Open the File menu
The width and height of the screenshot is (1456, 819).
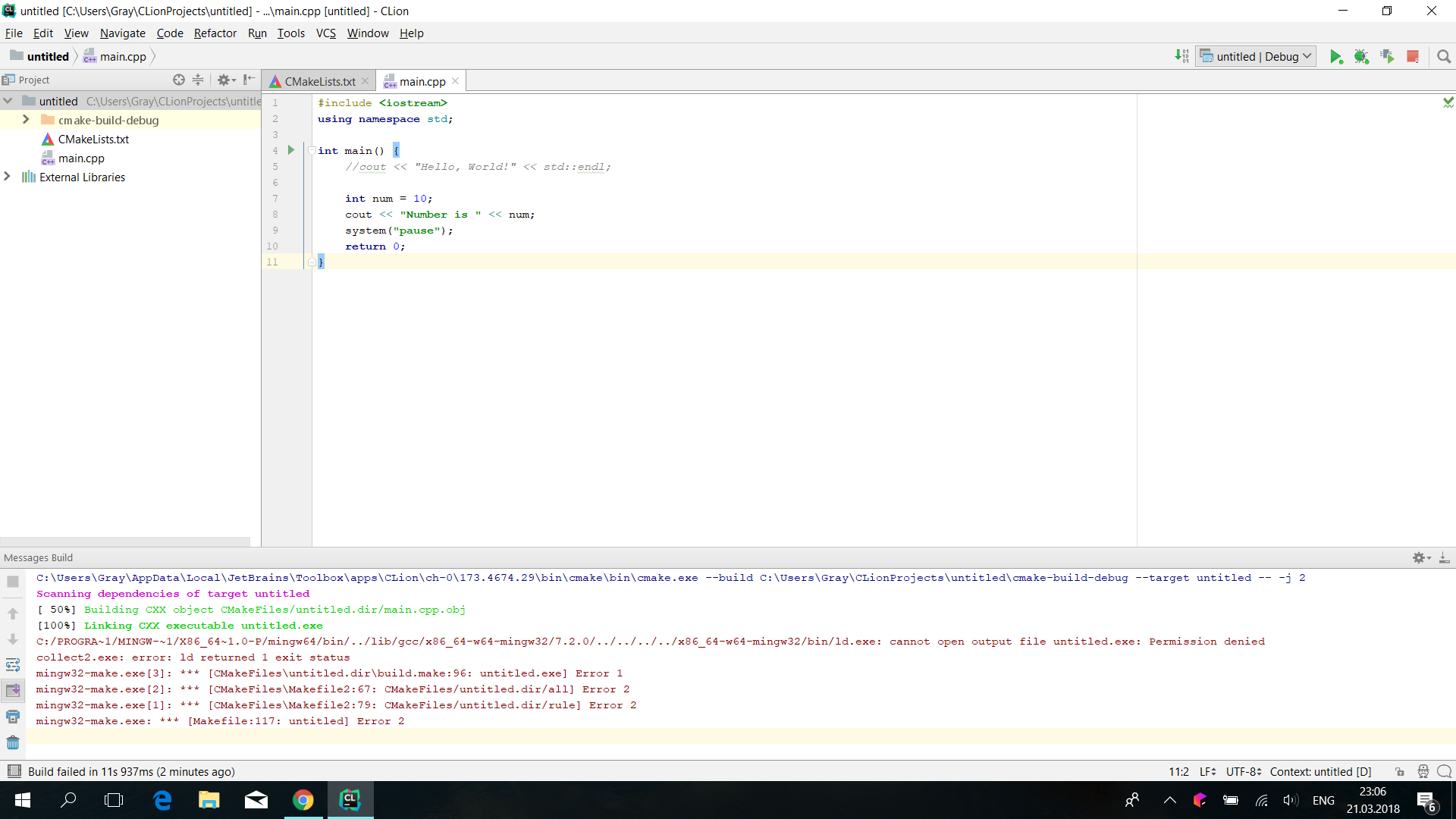click(14, 33)
